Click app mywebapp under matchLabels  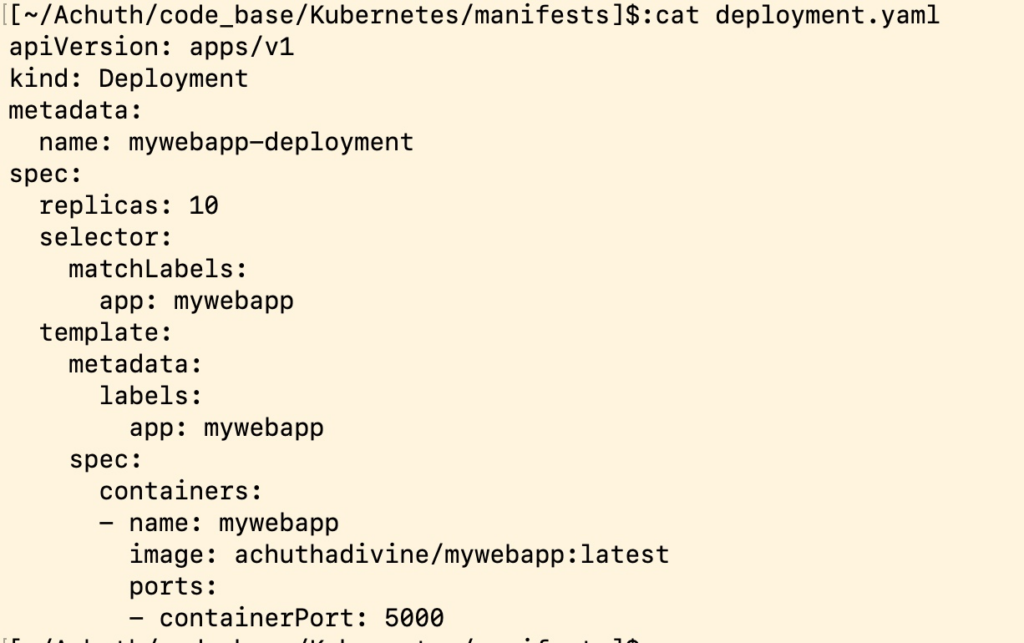pos(197,301)
